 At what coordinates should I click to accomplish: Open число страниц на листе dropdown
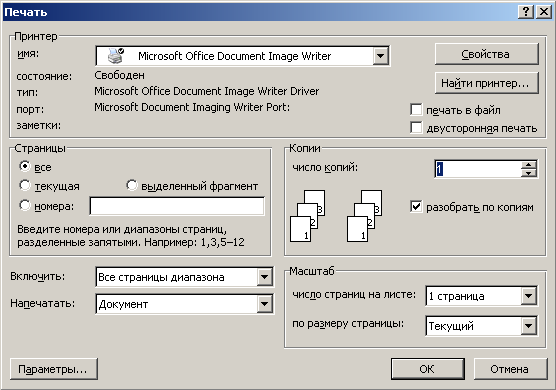(x=528, y=296)
